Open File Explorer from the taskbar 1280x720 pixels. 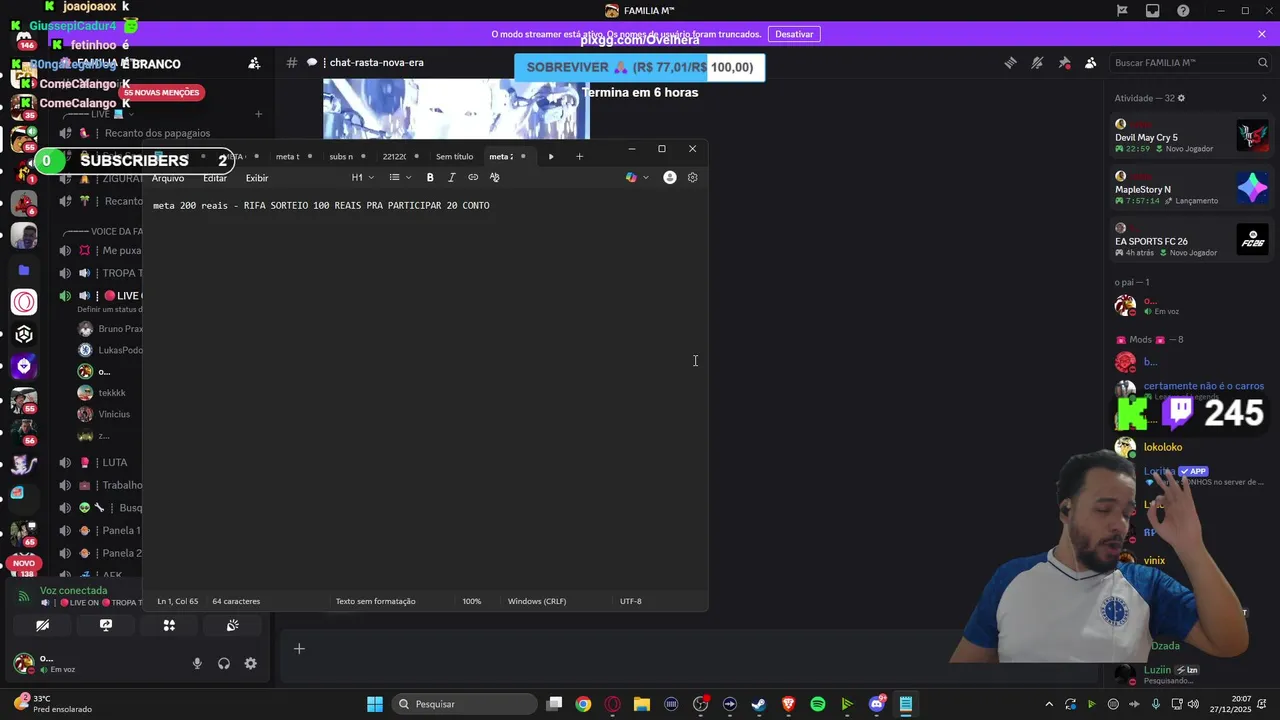(642, 704)
